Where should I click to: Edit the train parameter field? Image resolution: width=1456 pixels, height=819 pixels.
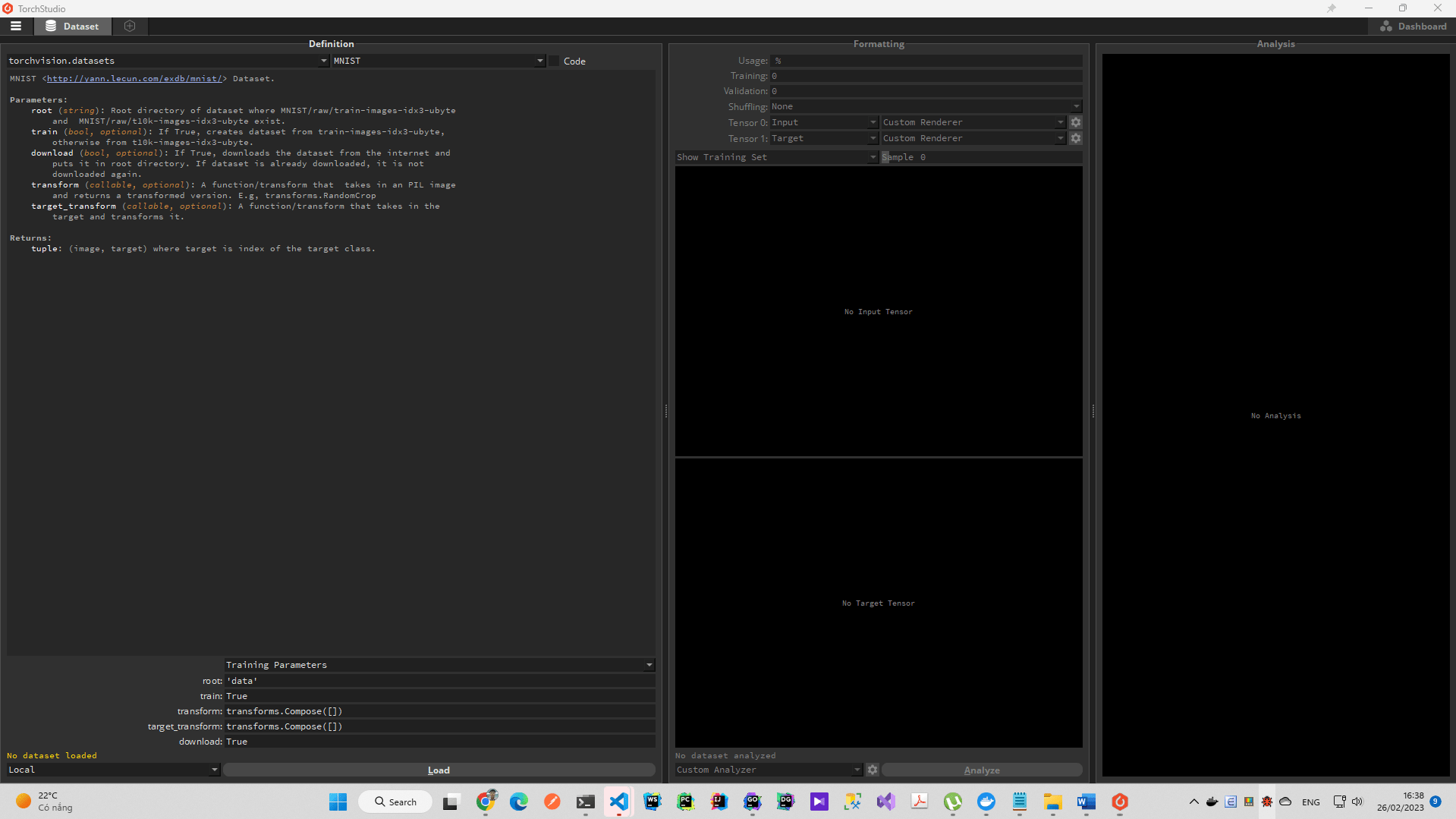pyautogui.click(x=439, y=696)
